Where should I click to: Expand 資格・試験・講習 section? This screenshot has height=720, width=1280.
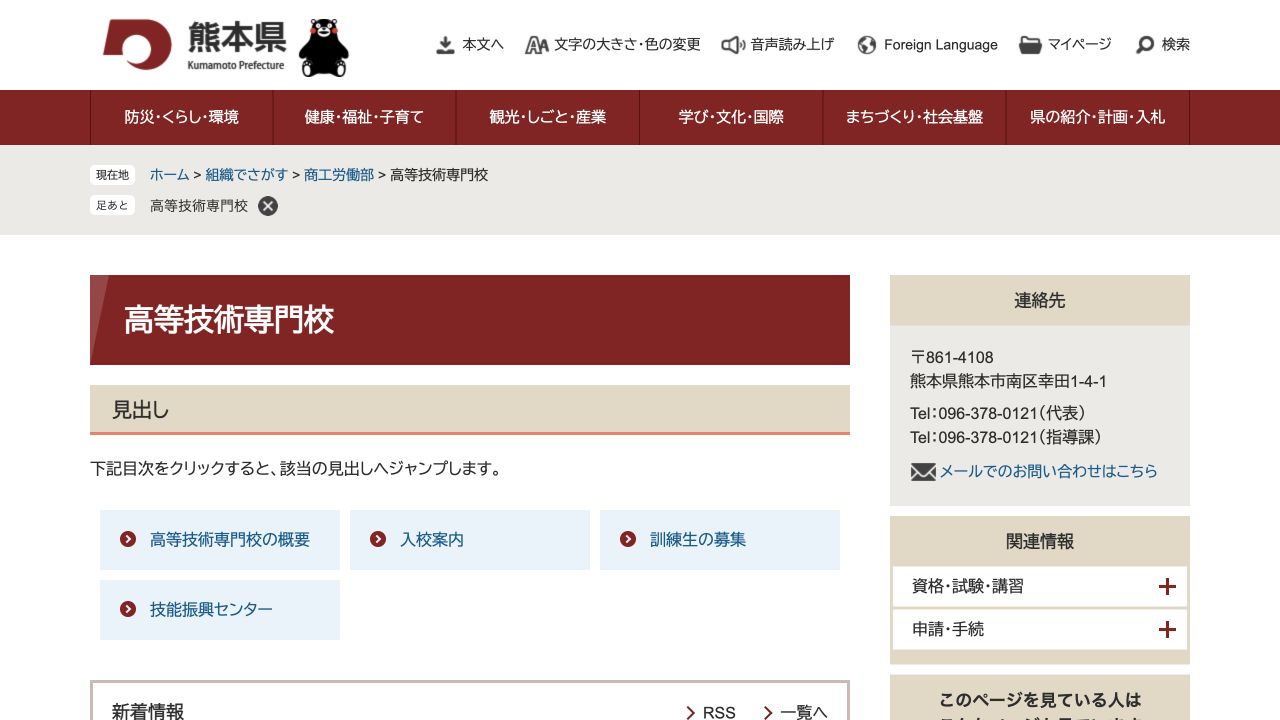(x=1040, y=587)
